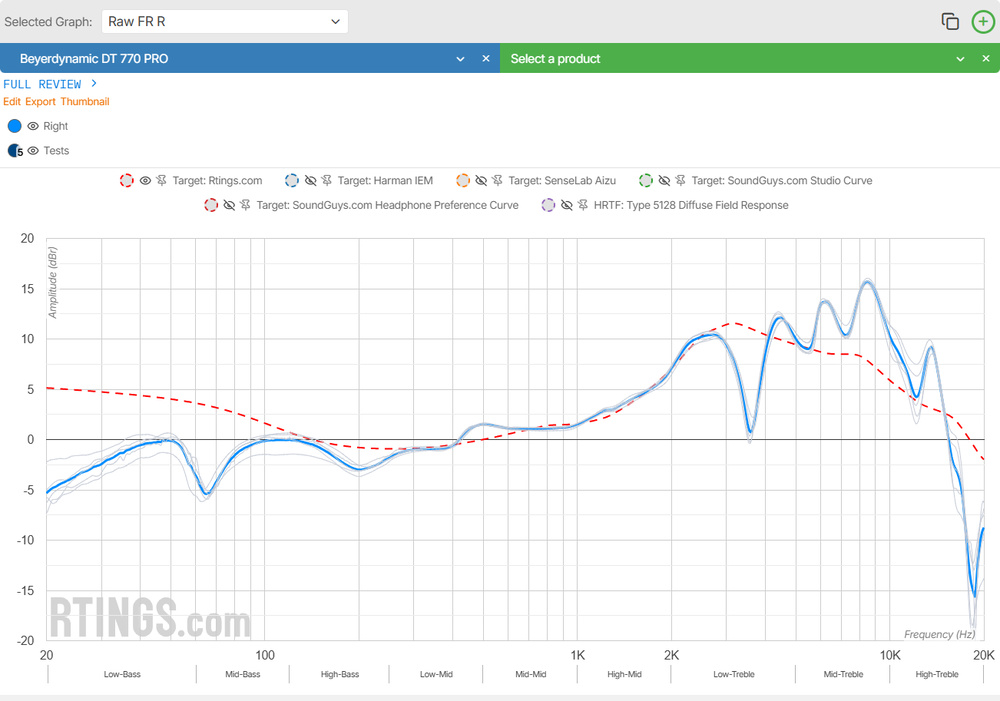Viewport: 1000px width, 701px height.
Task: Hide the Target: Rtings.com curve
Action: pos(145,181)
